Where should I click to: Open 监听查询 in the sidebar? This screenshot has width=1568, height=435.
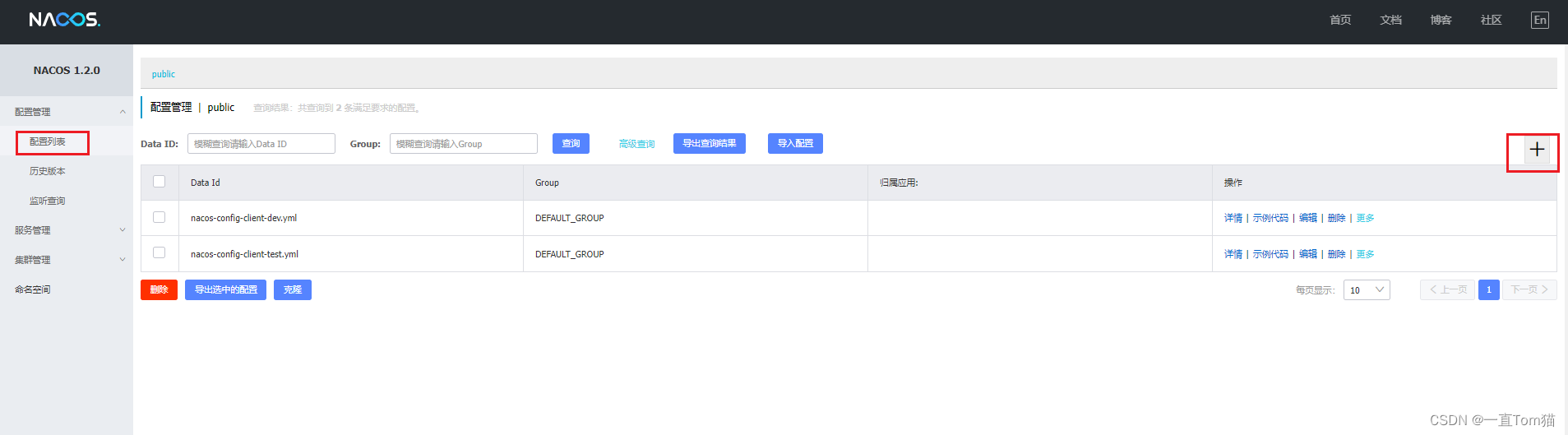48,201
